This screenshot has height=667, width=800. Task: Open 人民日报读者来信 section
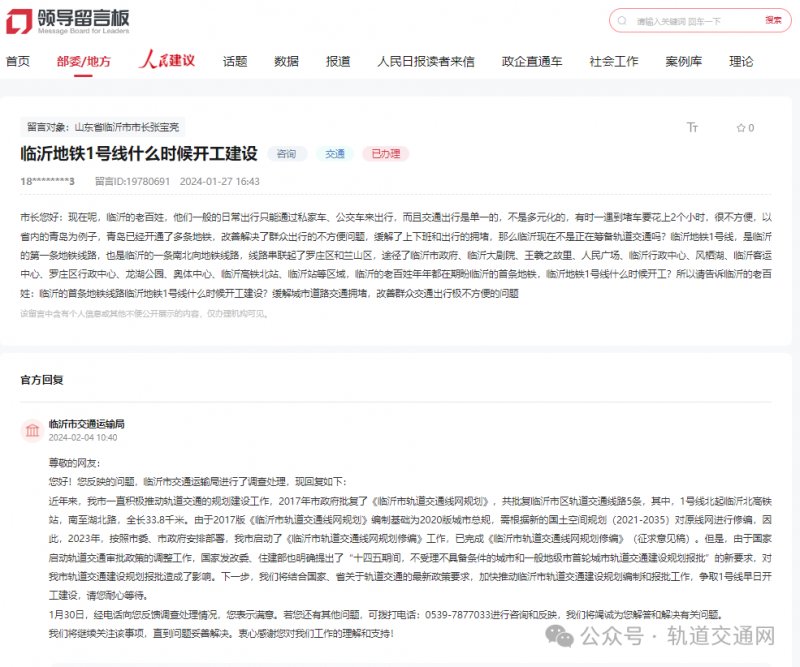(425, 61)
